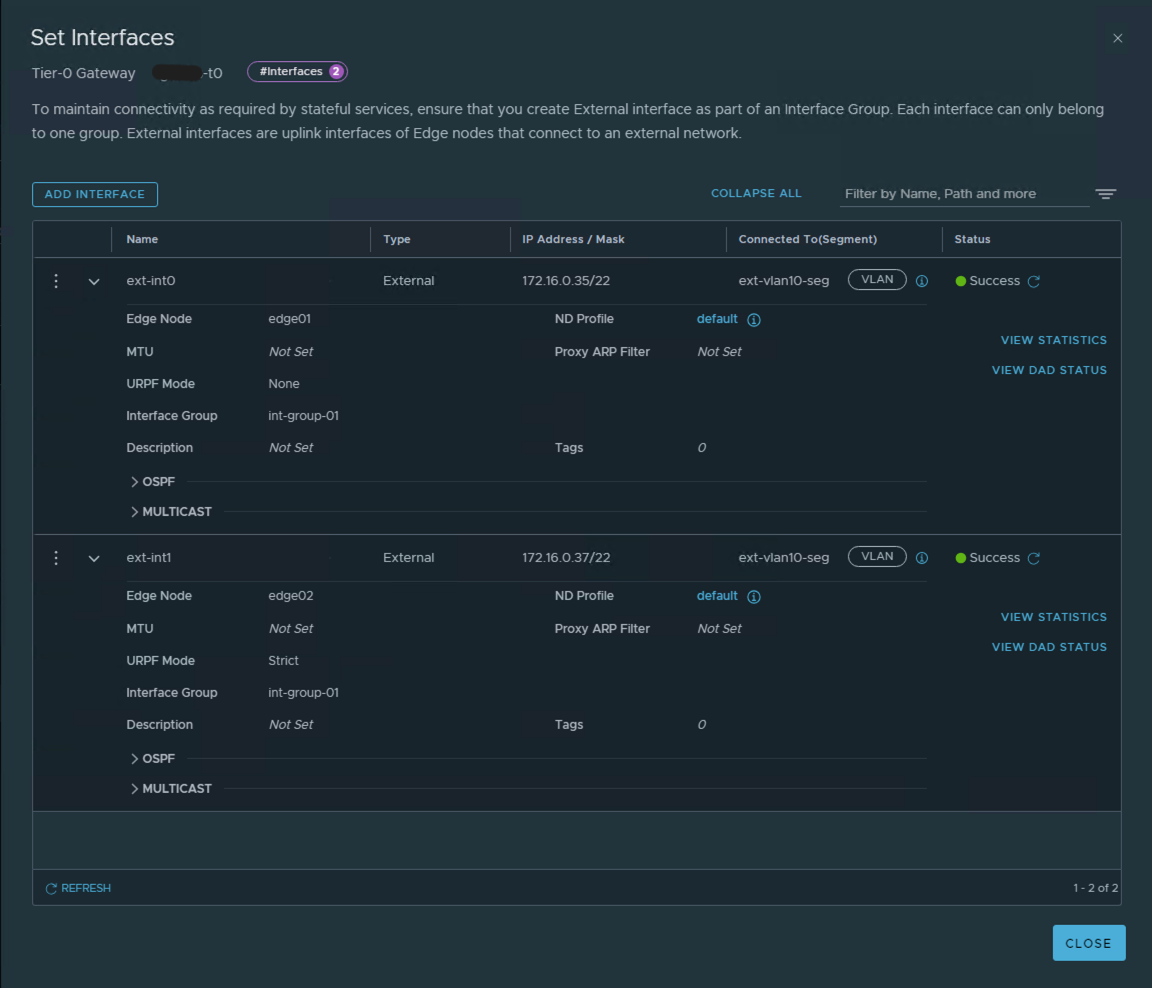The height and width of the screenshot is (988, 1152).
Task: Click the VLAN tag on the ext-int1 row
Action: [x=877, y=557]
